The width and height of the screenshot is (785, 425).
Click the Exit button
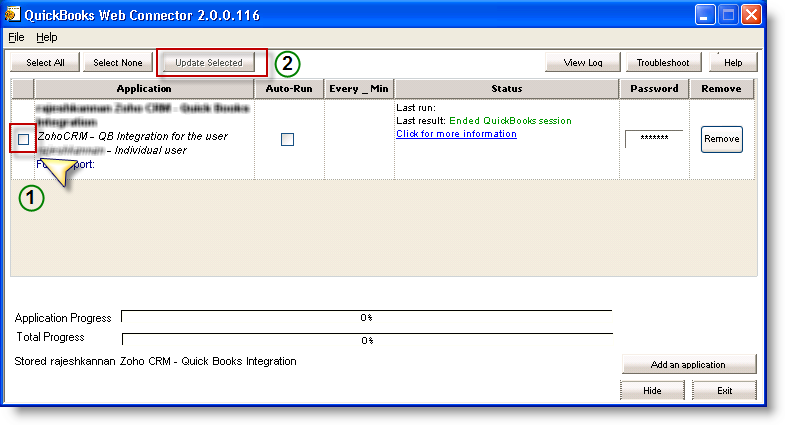point(724,390)
